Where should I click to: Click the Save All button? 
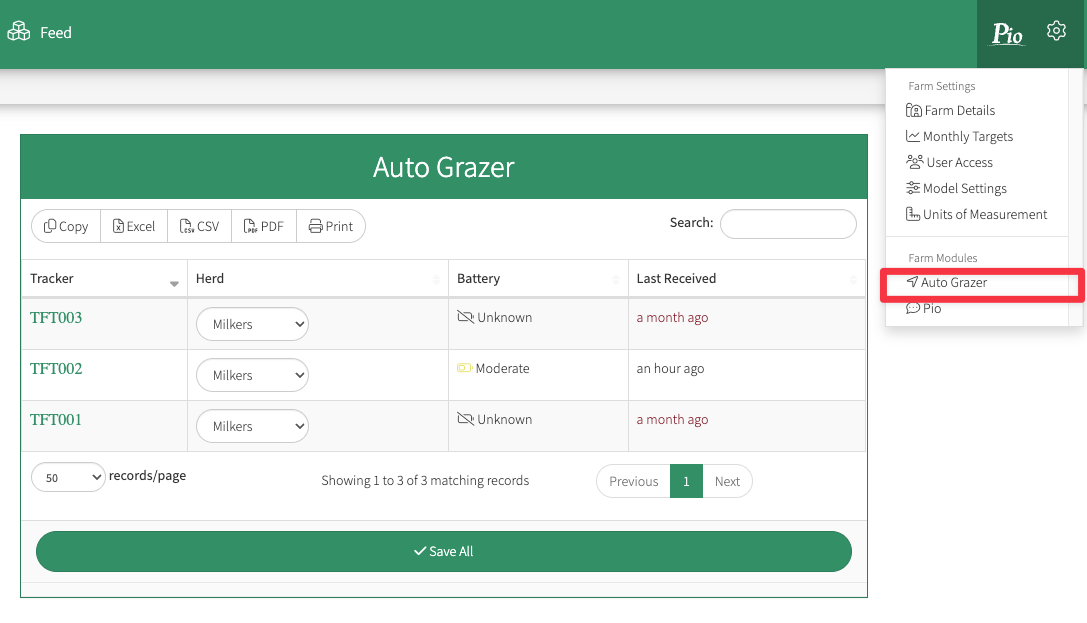(x=444, y=551)
